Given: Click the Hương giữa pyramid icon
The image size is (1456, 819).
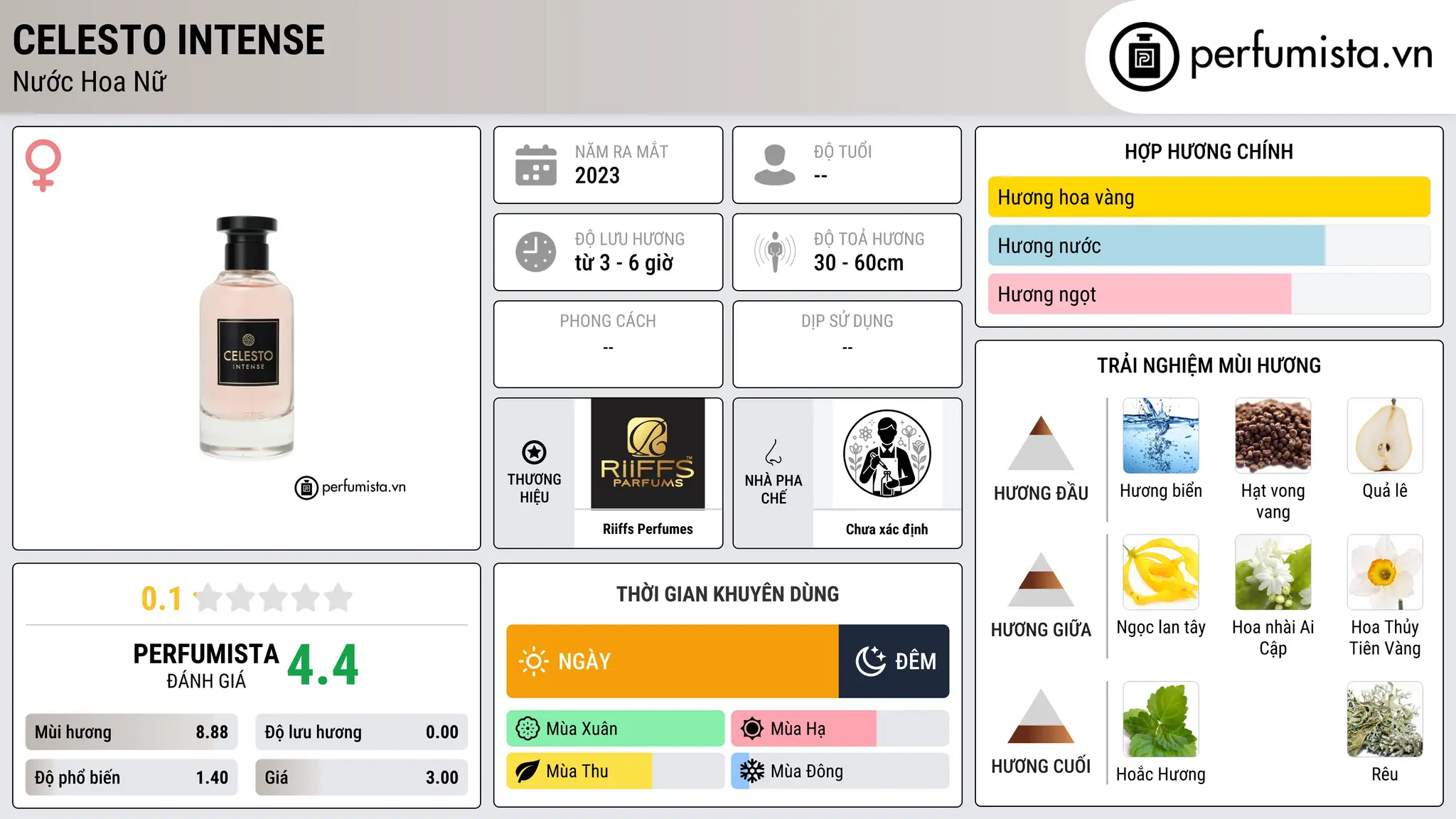Looking at the screenshot, I should [1041, 579].
